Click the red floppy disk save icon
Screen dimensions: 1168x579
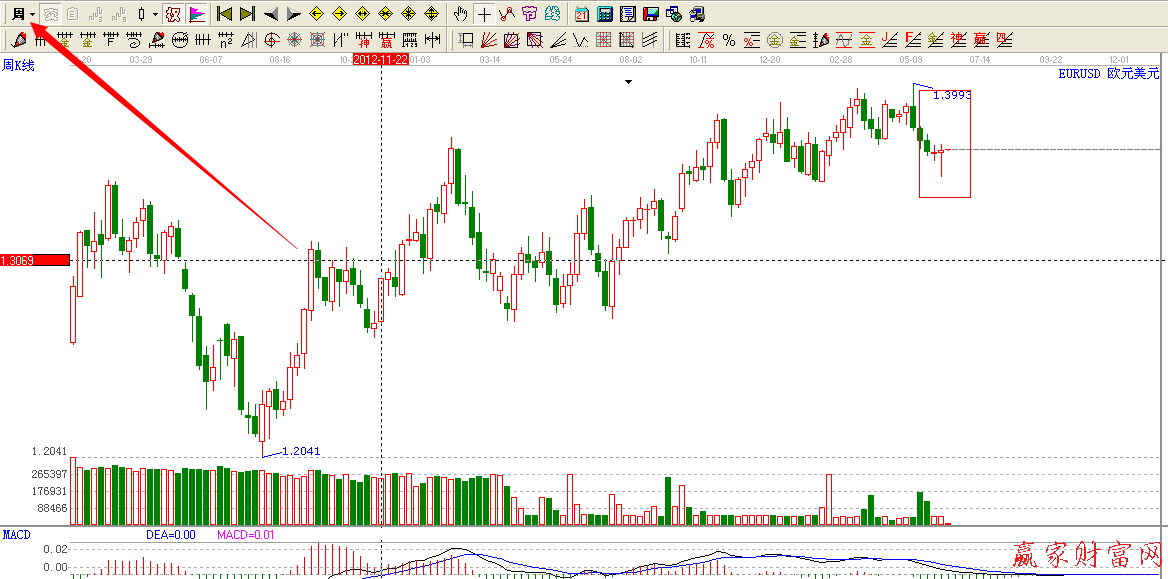(650, 14)
